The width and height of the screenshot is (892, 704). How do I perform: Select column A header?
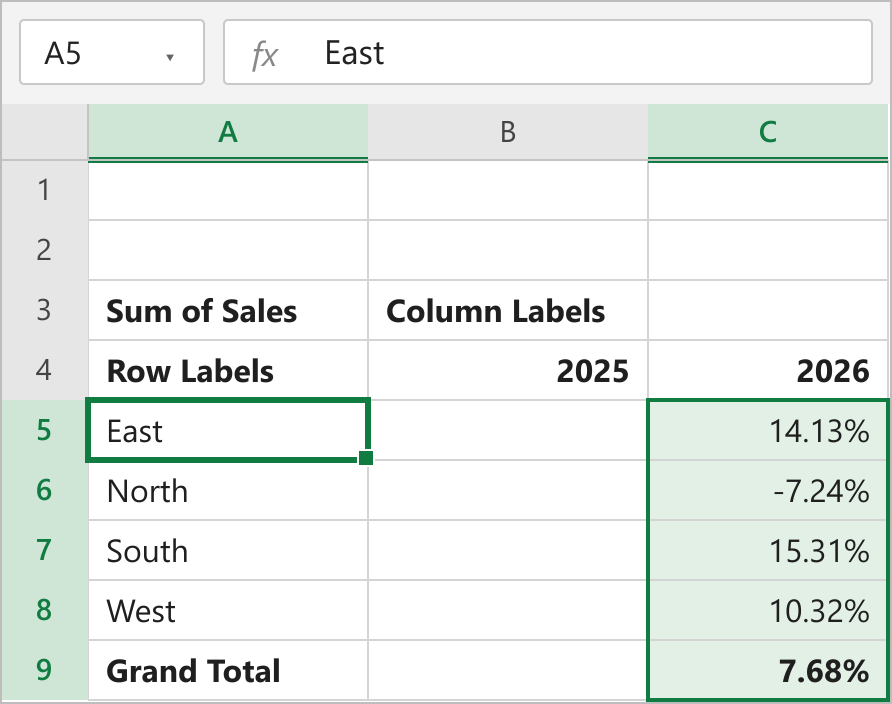tap(228, 132)
